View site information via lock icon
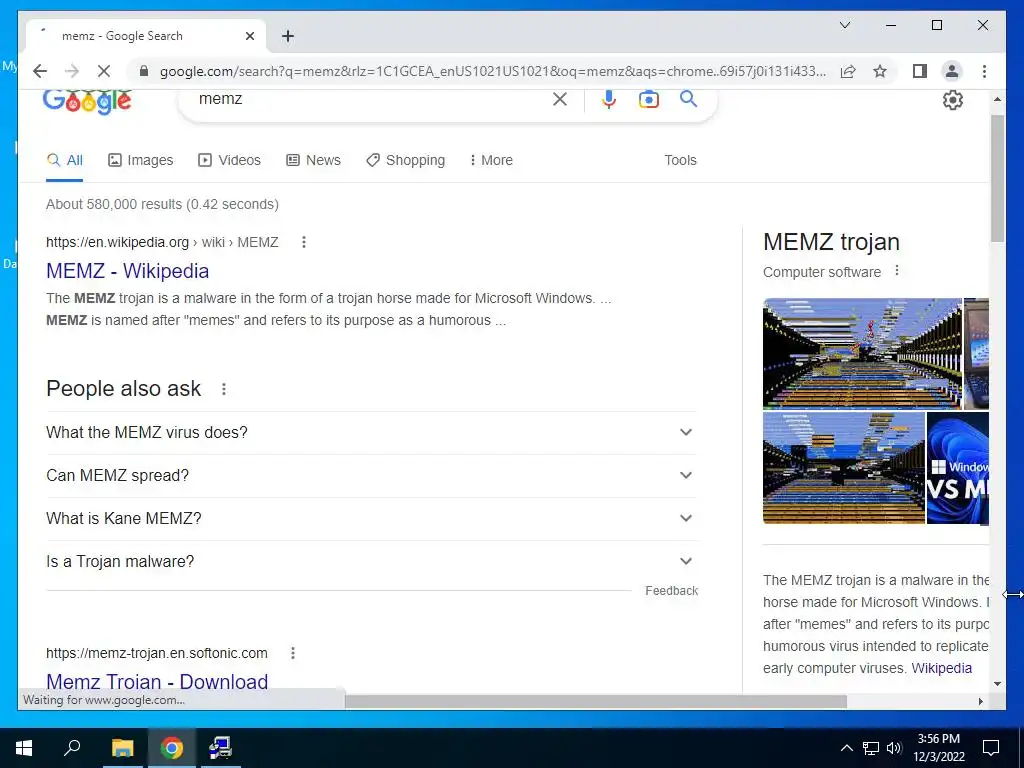Image resolution: width=1024 pixels, height=768 pixels. [144, 71]
